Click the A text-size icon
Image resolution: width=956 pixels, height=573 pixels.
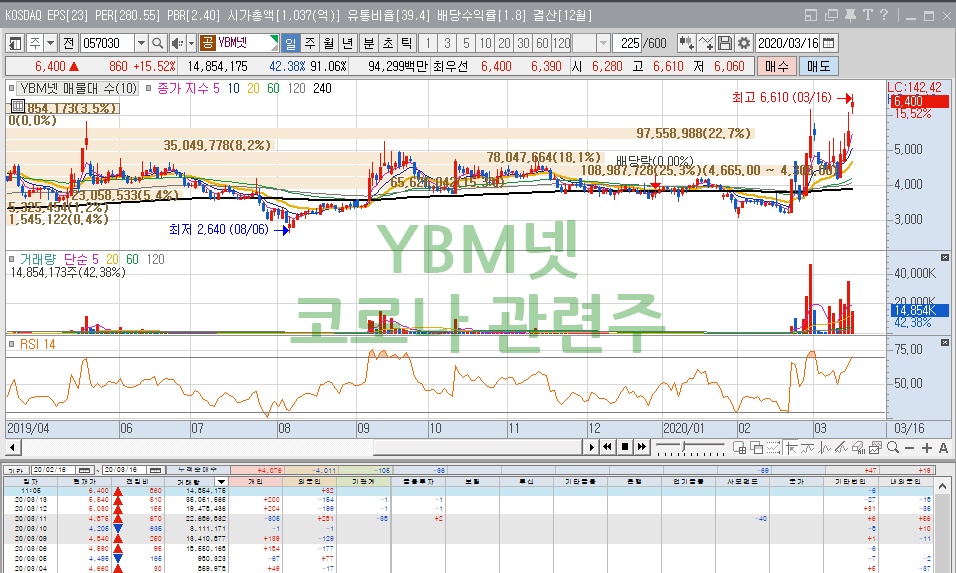[x=943, y=447]
